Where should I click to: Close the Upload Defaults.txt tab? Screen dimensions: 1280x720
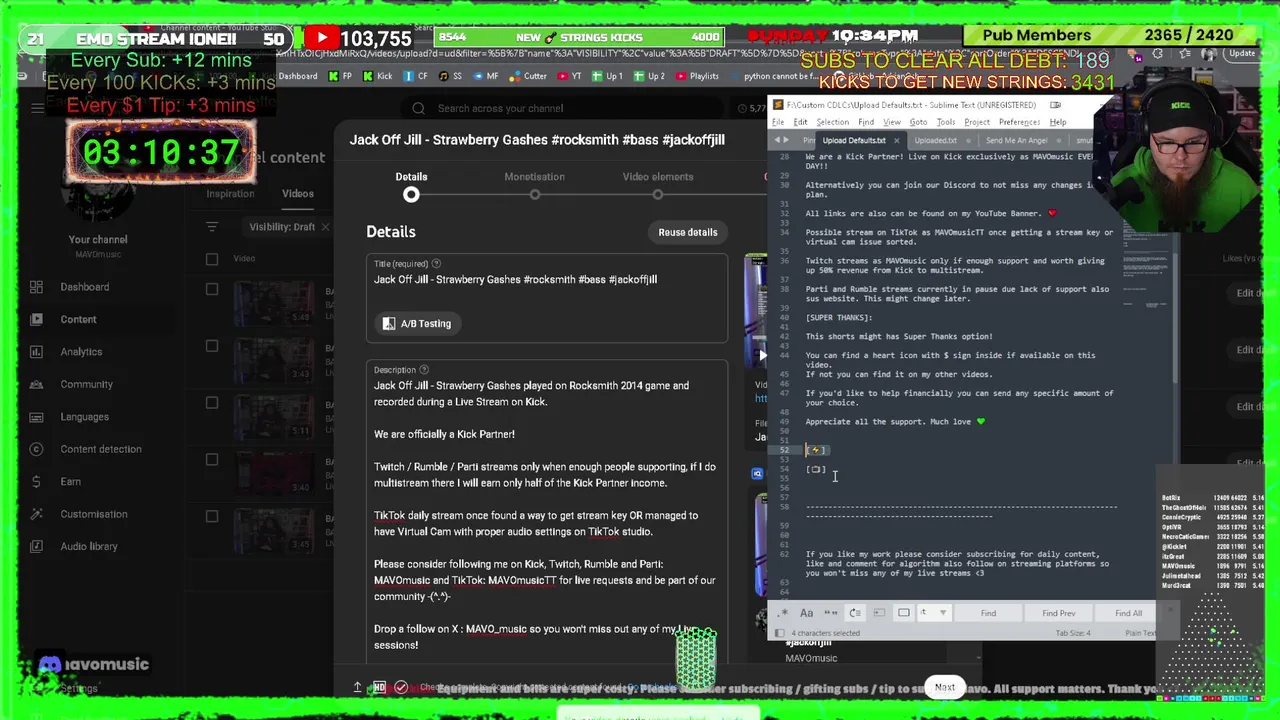coord(896,141)
